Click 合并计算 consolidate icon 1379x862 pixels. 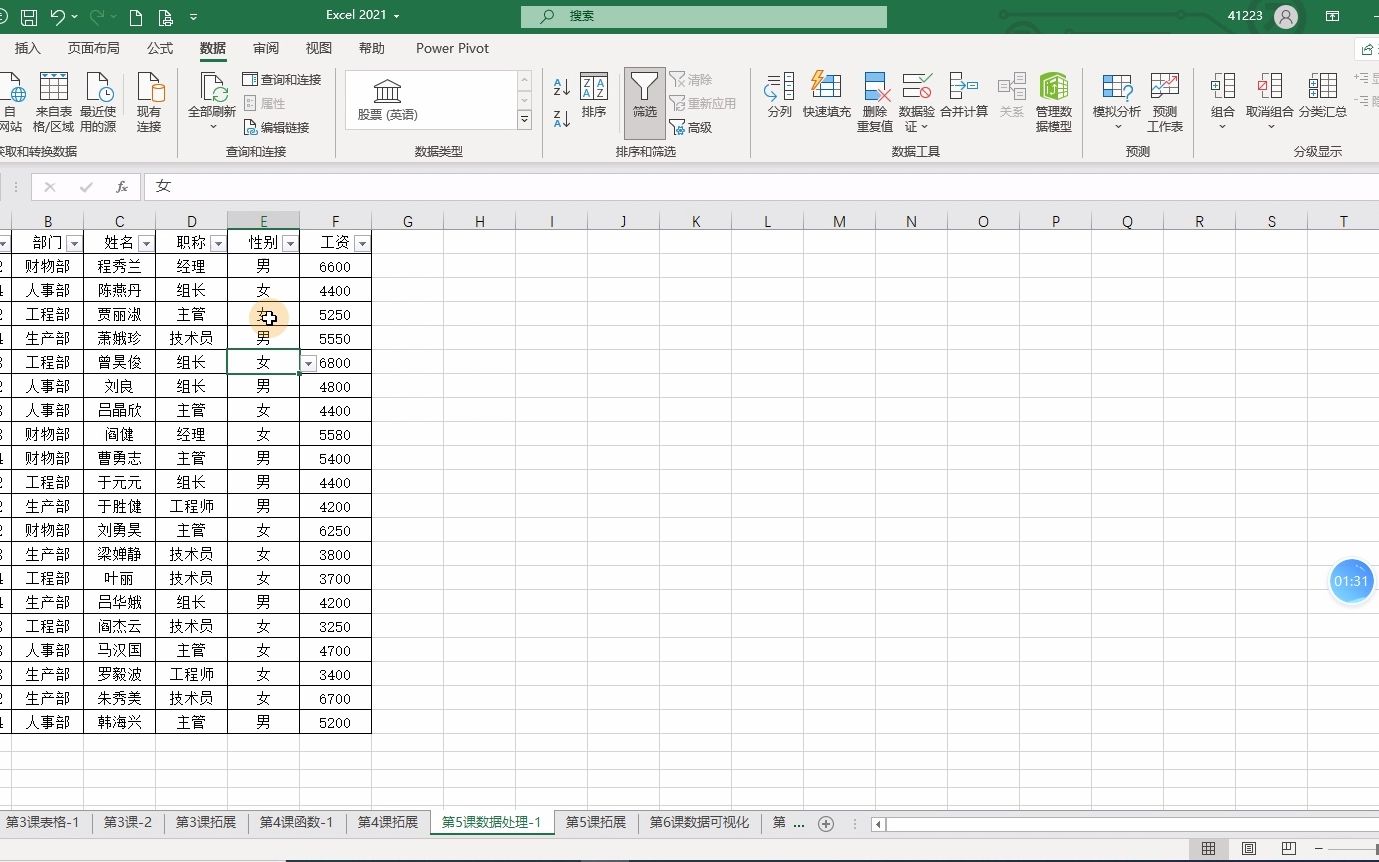click(964, 96)
